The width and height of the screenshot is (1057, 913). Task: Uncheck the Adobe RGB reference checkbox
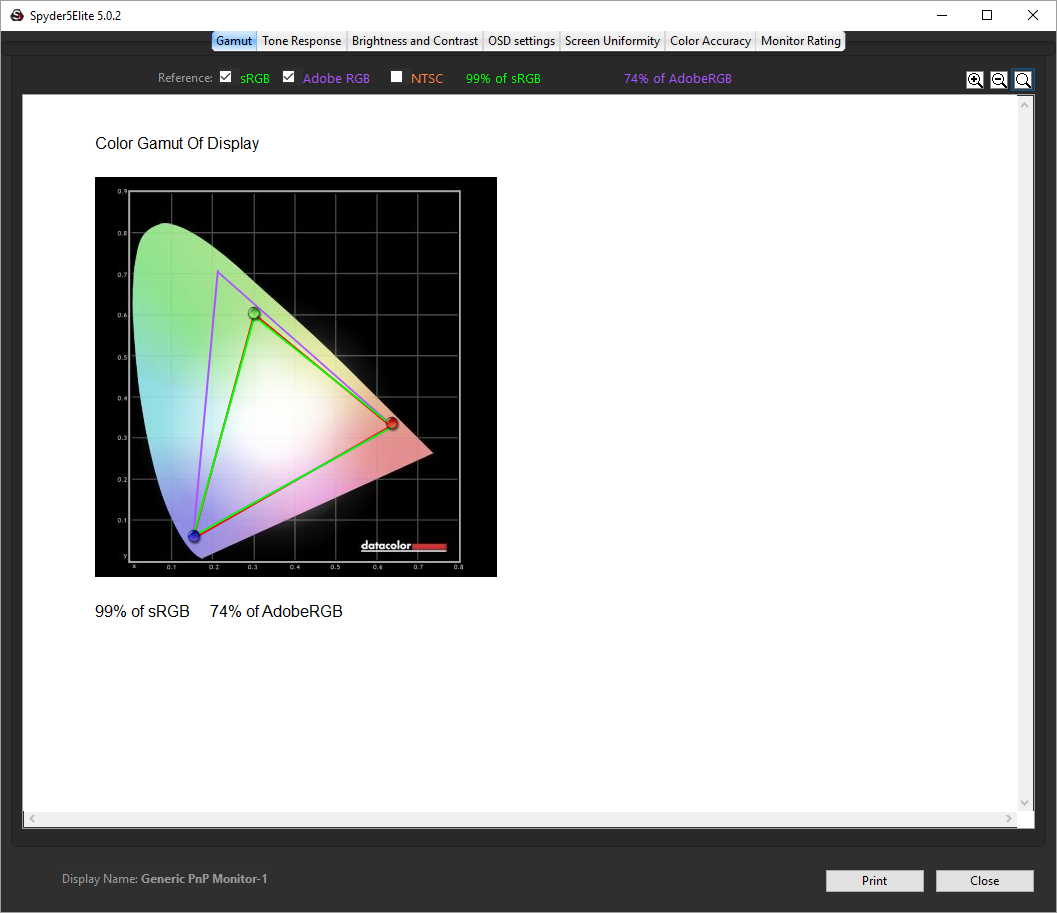point(289,77)
